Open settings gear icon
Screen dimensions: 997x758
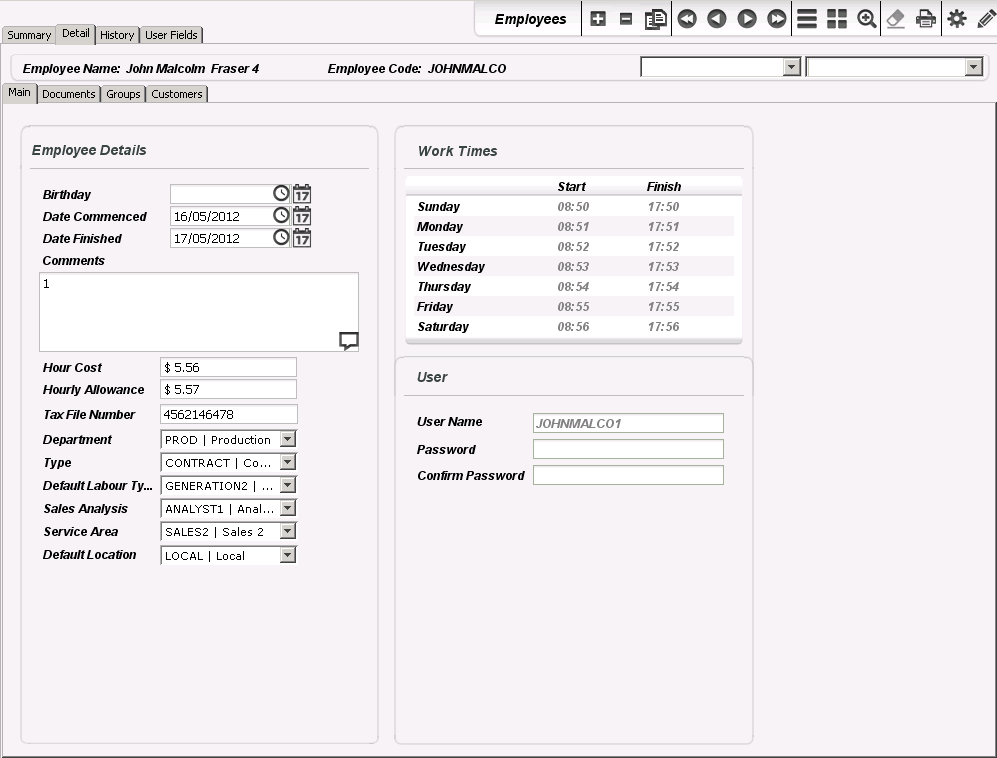pos(957,19)
